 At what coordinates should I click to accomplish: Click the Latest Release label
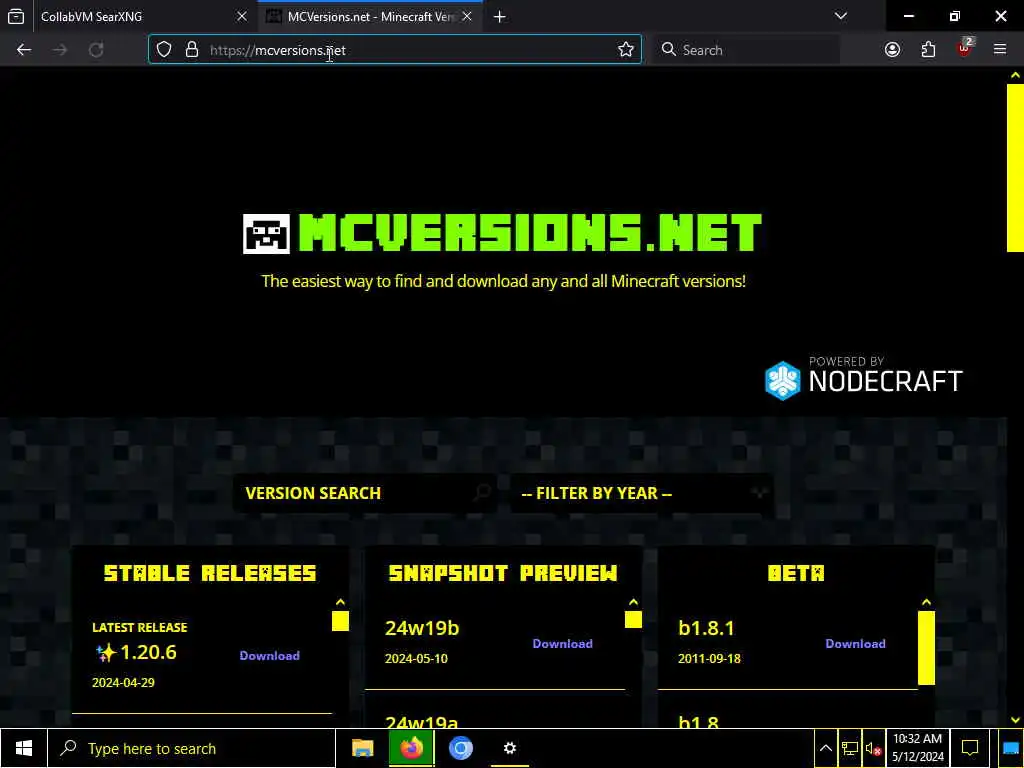[x=140, y=628]
